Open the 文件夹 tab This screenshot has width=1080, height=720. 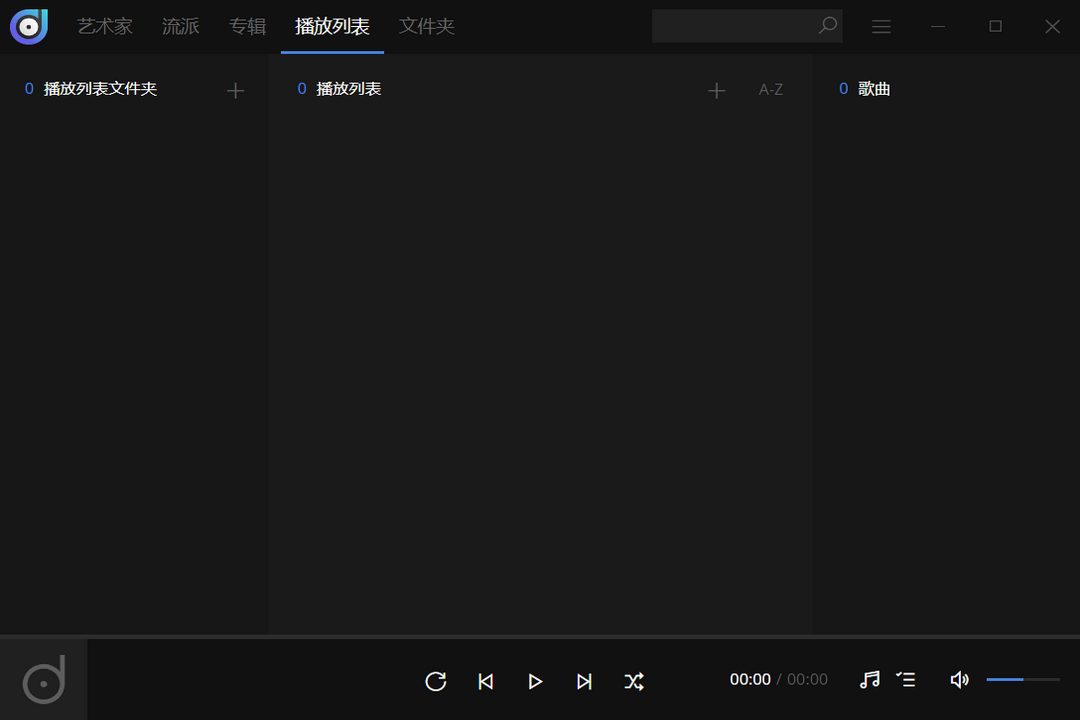(x=426, y=27)
